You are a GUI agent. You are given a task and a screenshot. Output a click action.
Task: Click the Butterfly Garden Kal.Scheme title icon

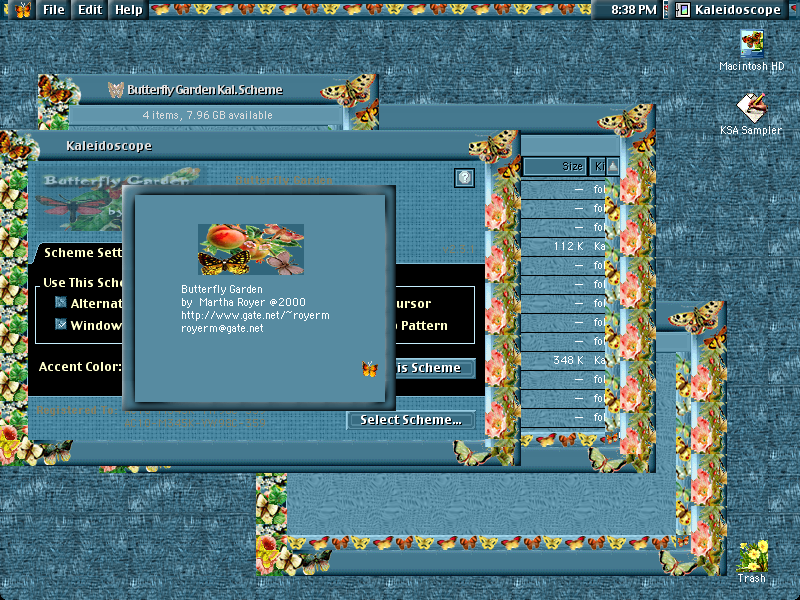116,90
